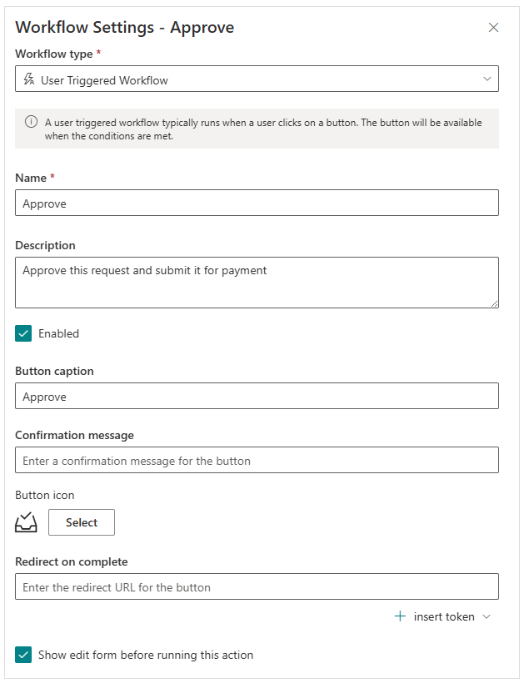Focus the Name input field
This screenshot has width=521, height=681.
click(257, 202)
